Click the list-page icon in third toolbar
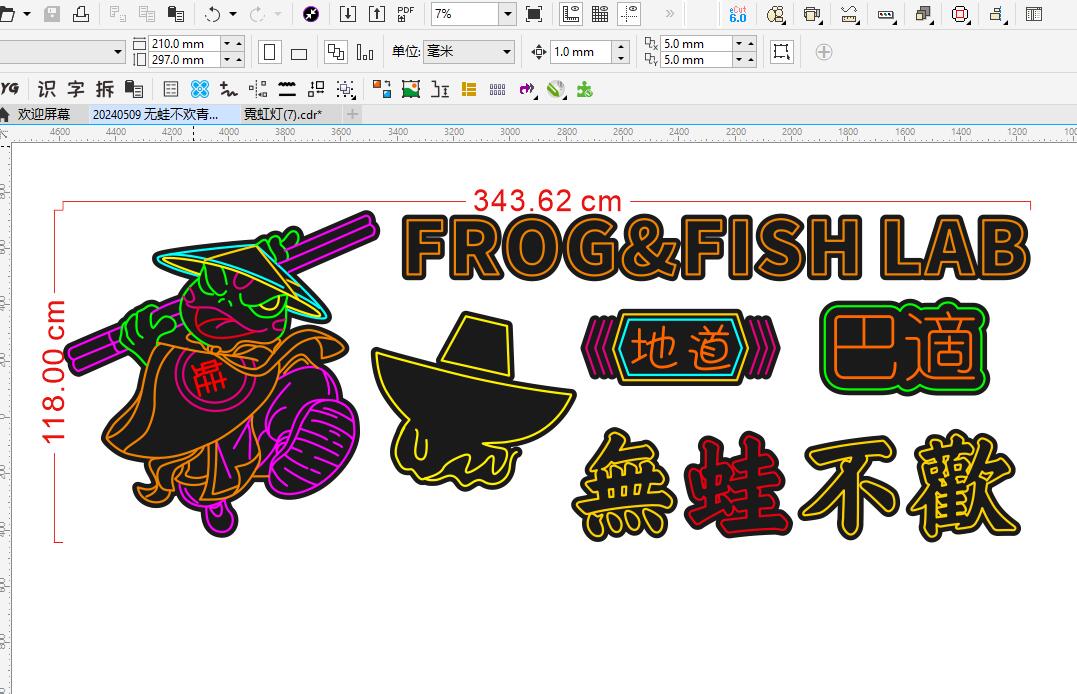Screen dimensions: 1077x694 pos(171,89)
